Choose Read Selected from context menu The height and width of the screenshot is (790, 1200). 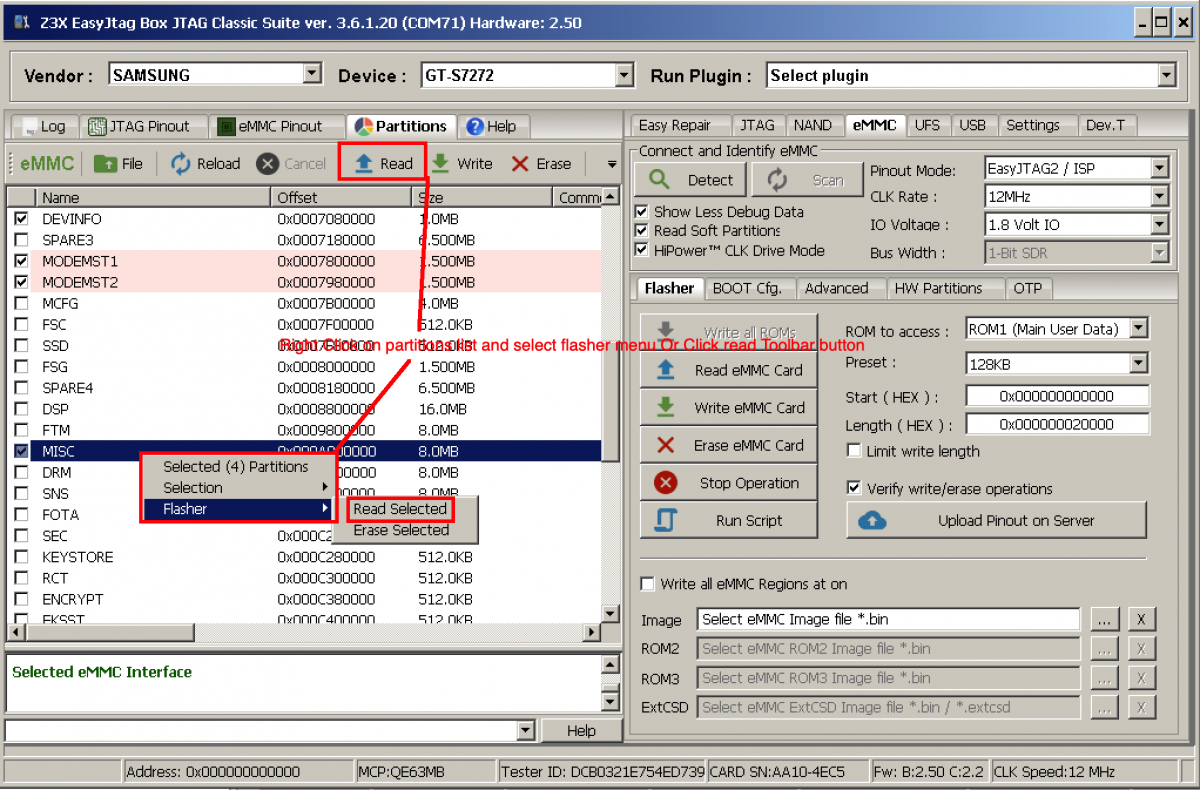point(400,509)
